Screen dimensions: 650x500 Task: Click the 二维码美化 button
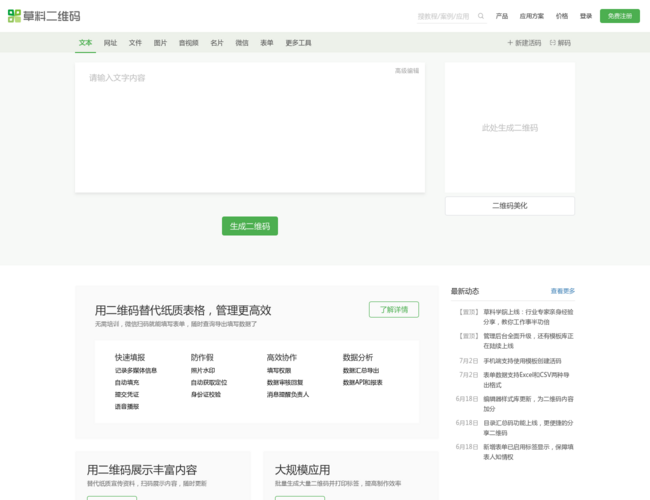(509, 205)
